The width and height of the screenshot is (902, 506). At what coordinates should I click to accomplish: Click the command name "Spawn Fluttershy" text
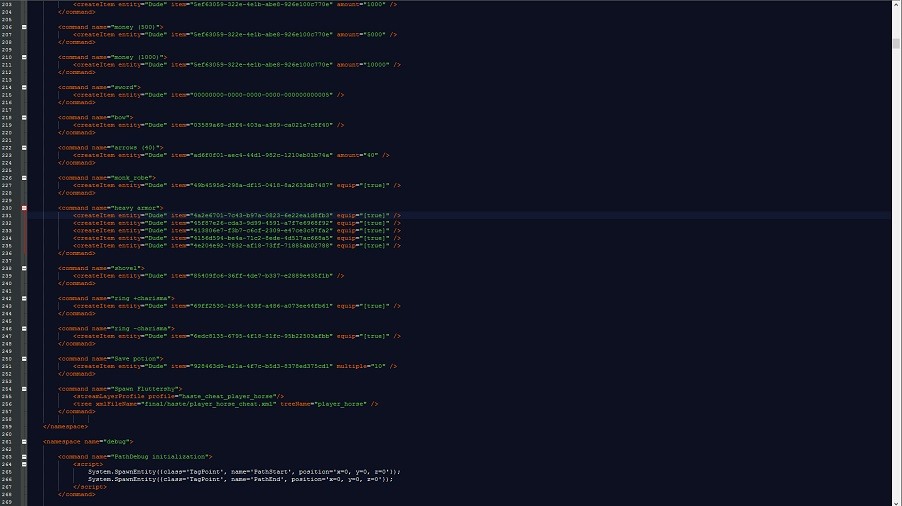[145, 389]
